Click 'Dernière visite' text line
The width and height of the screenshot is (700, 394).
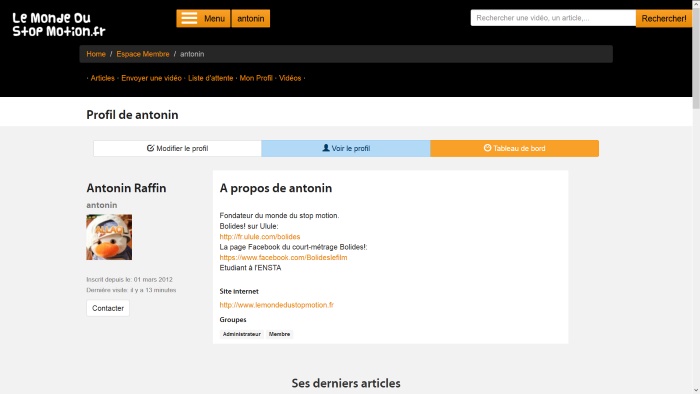(x=131, y=290)
